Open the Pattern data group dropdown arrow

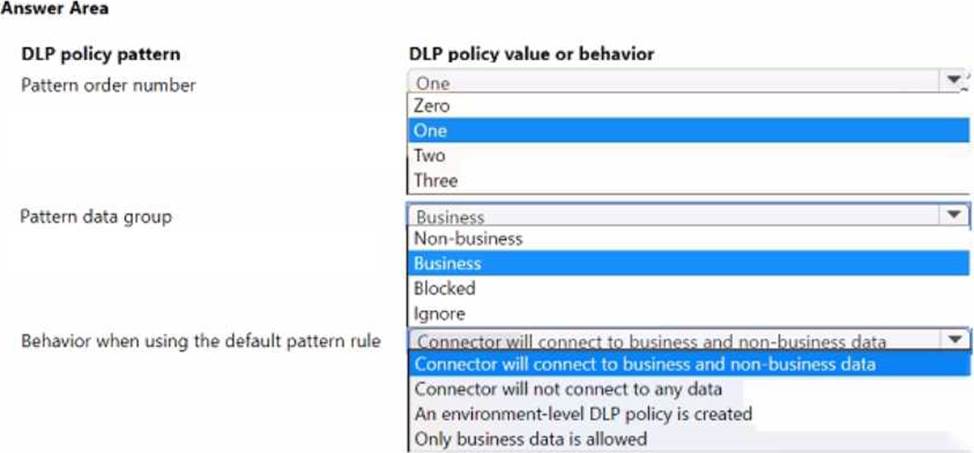(x=953, y=216)
